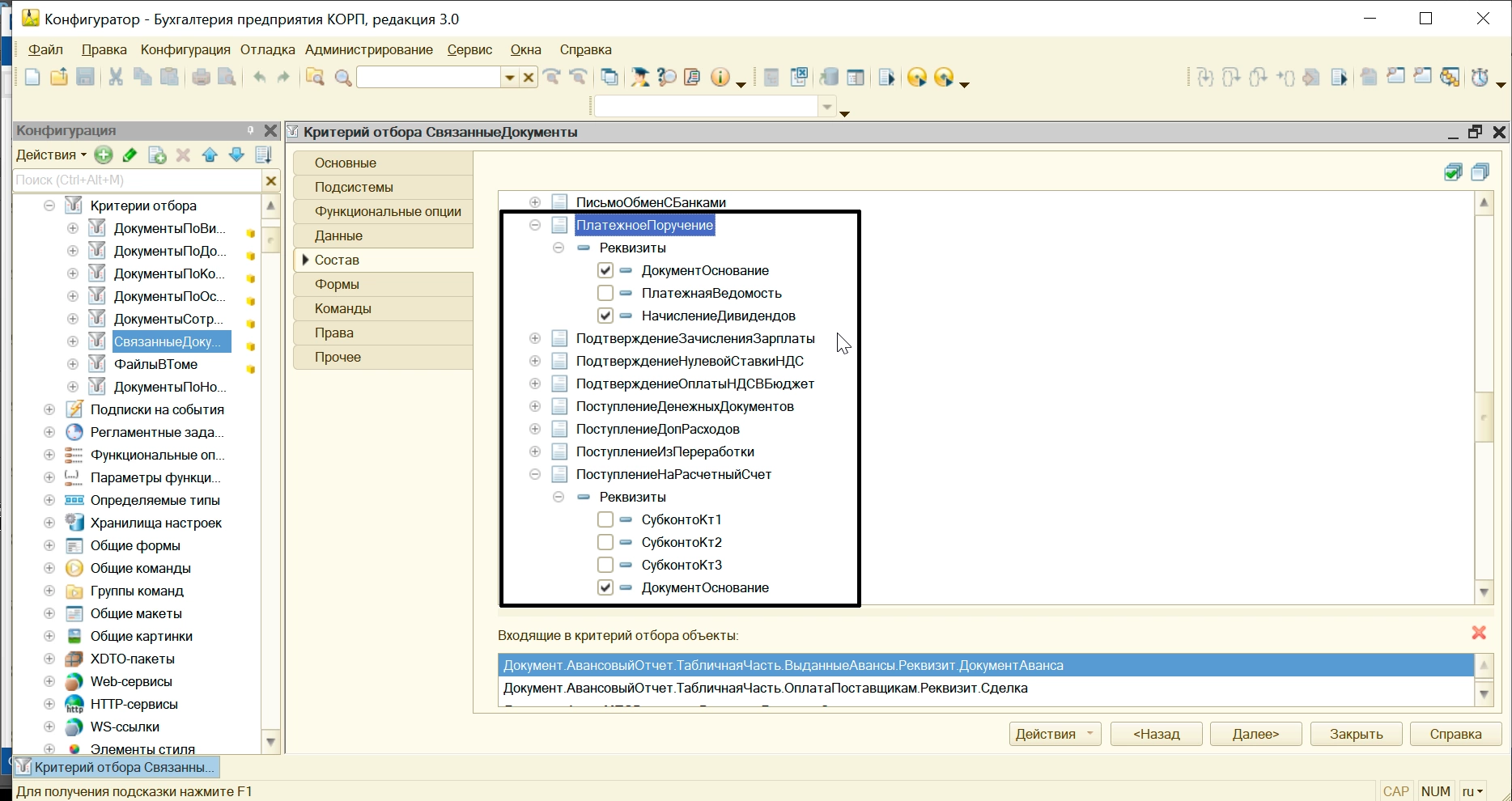Open the Конфигурация menu
Viewport: 1512px width, 801px height.
click(x=185, y=49)
